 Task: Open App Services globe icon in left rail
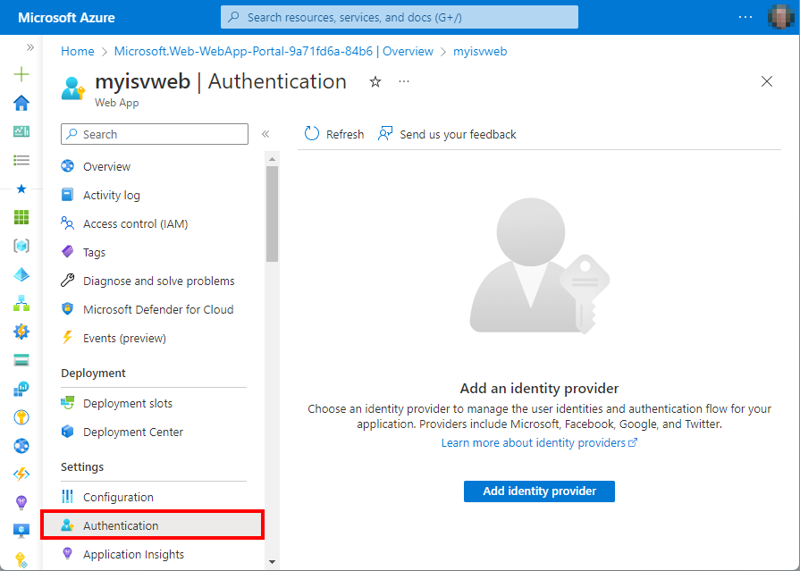point(21,446)
